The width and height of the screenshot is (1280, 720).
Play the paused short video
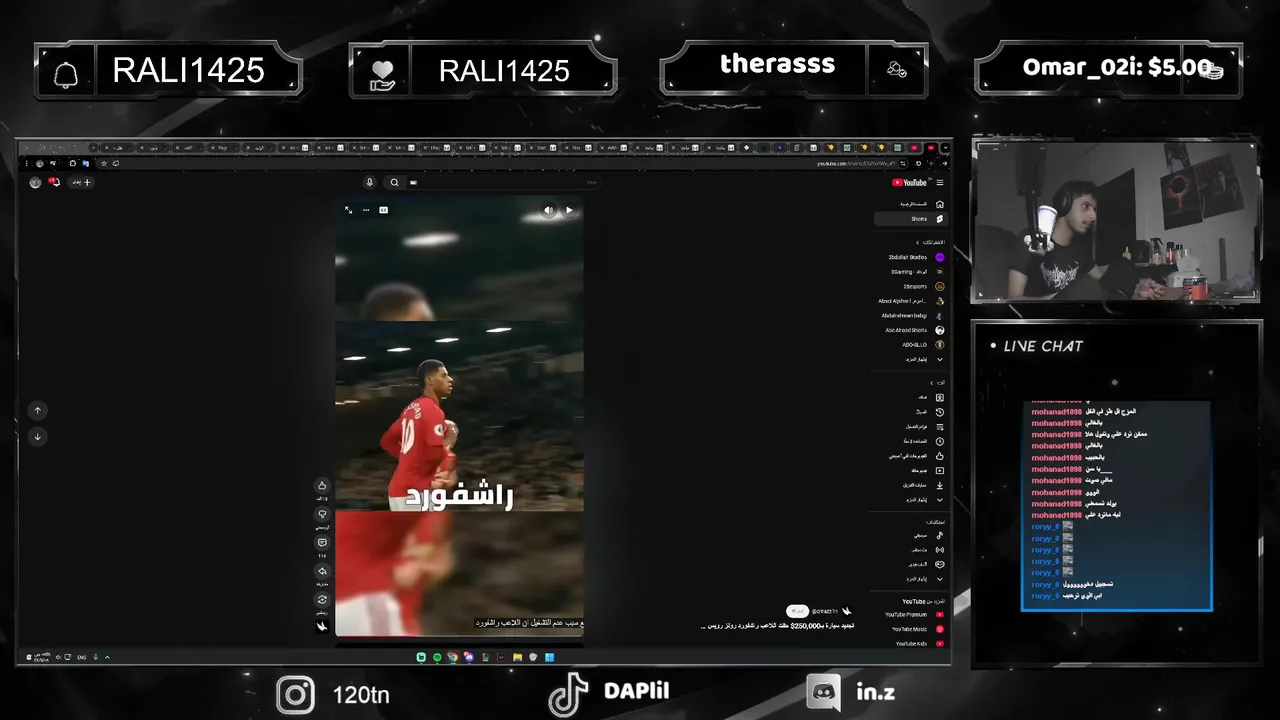(x=569, y=210)
